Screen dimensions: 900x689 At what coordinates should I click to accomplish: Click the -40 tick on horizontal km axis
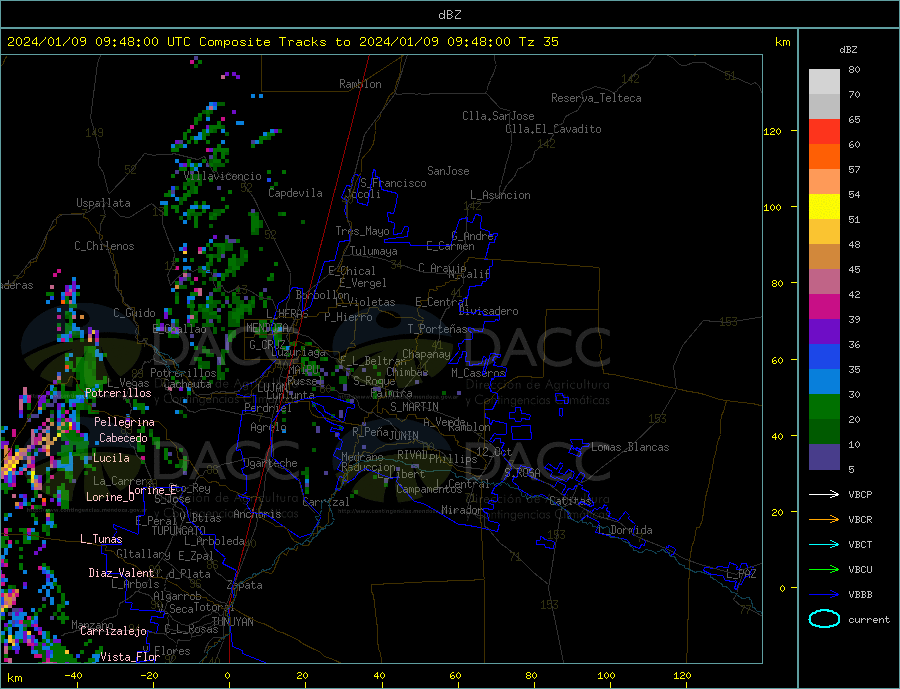(73, 676)
